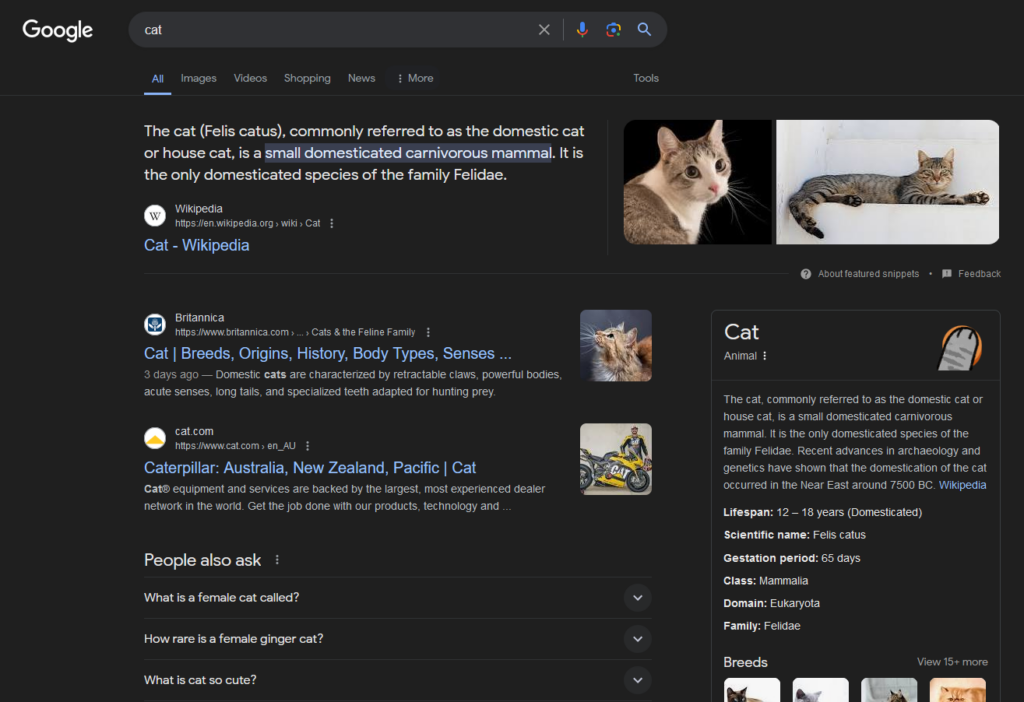The height and width of the screenshot is (702, 1024).
Task: Switch to the All results tab
Action: pyautogui.click(x=157, y=78)
